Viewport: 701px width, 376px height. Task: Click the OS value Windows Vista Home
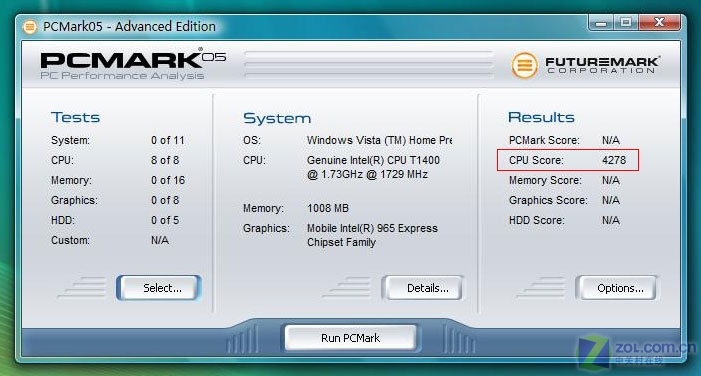[x=380, y=140]
